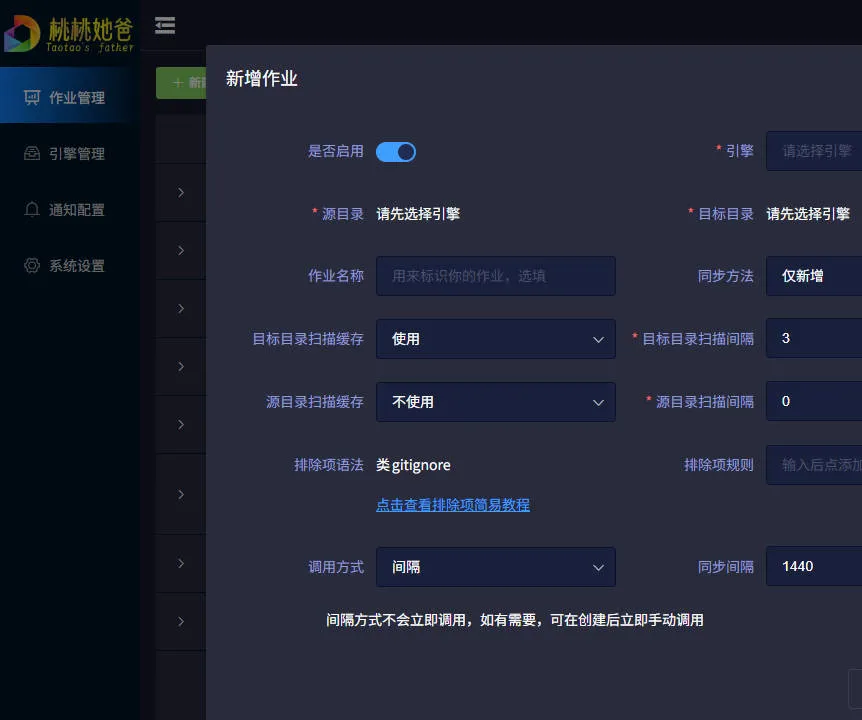
Task: Click the 作业名称 name input field
Action: [x=495, y=276]
